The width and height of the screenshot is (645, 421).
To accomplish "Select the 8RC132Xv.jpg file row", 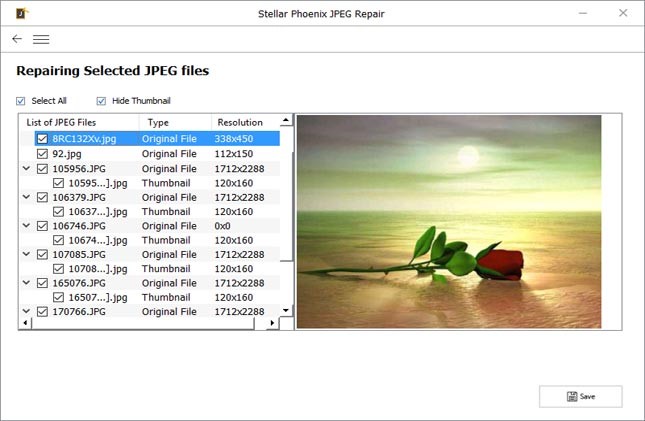I will tap(84, 139).
